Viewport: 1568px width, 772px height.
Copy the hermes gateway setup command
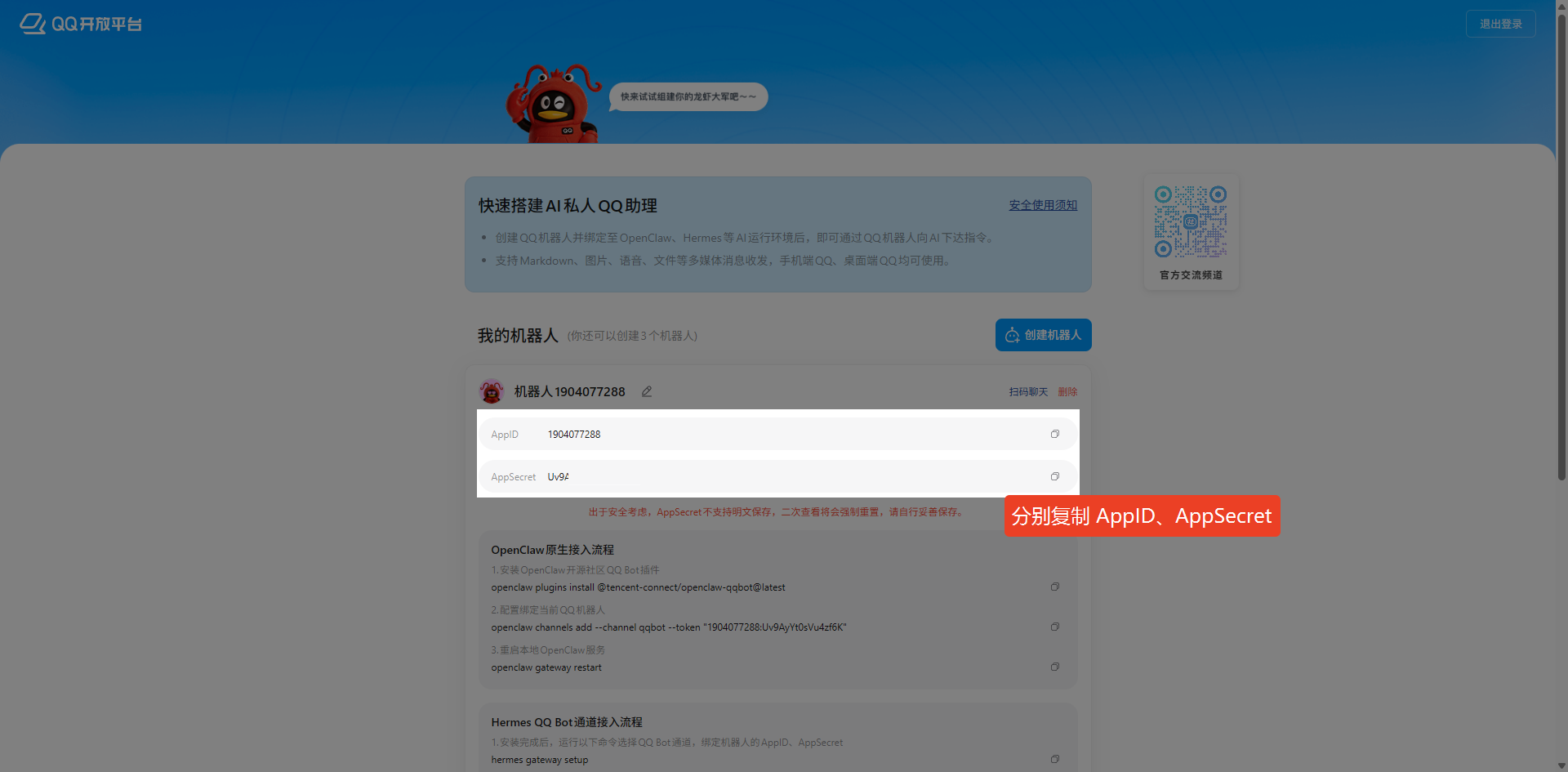point(1055,759)
